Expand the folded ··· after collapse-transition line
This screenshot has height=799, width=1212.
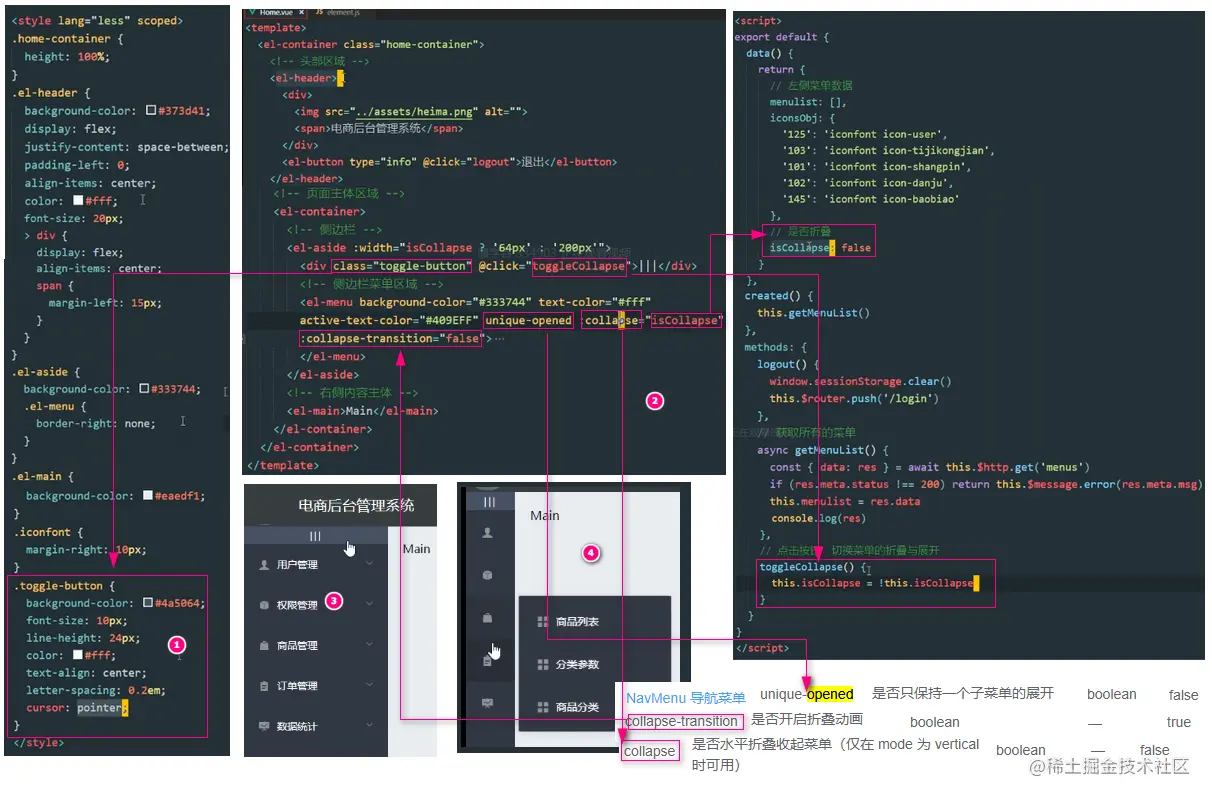(x=499, y=339)
